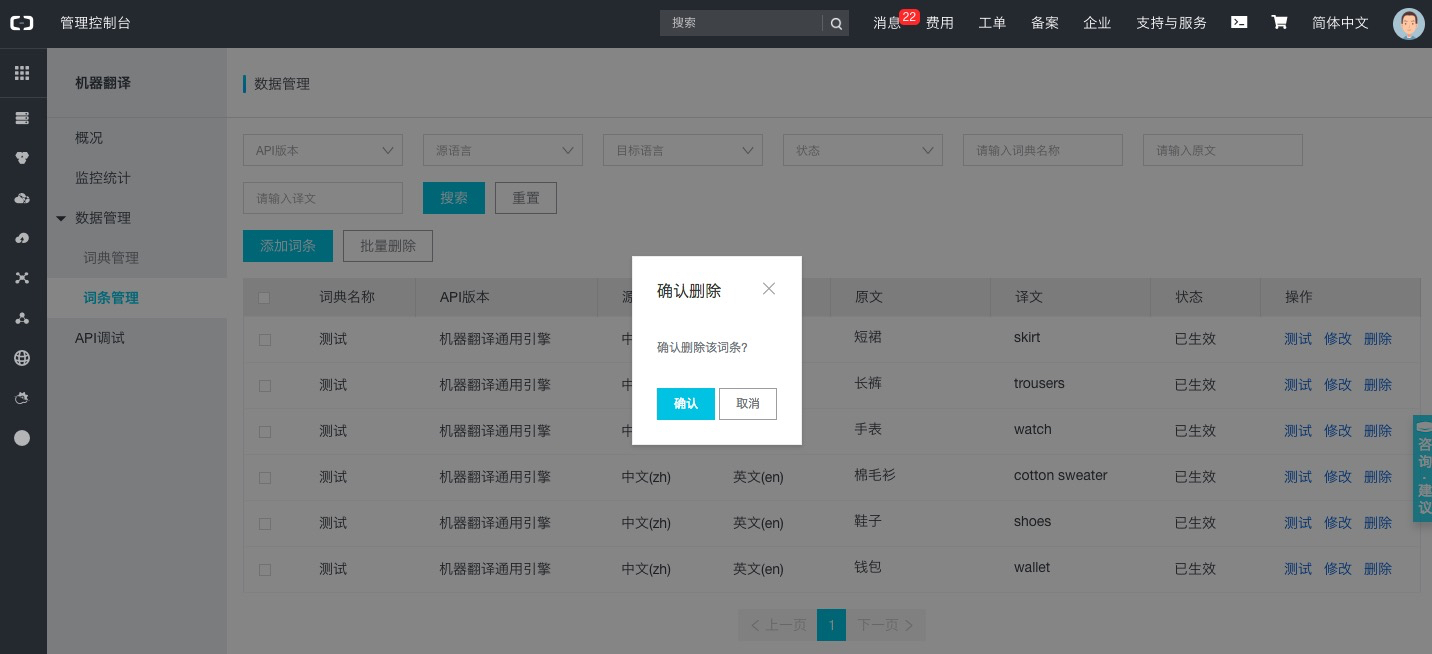Open the 目标语言 dropdown
The height and width of the screenshot is (654, 1432).
click(683, 150)
